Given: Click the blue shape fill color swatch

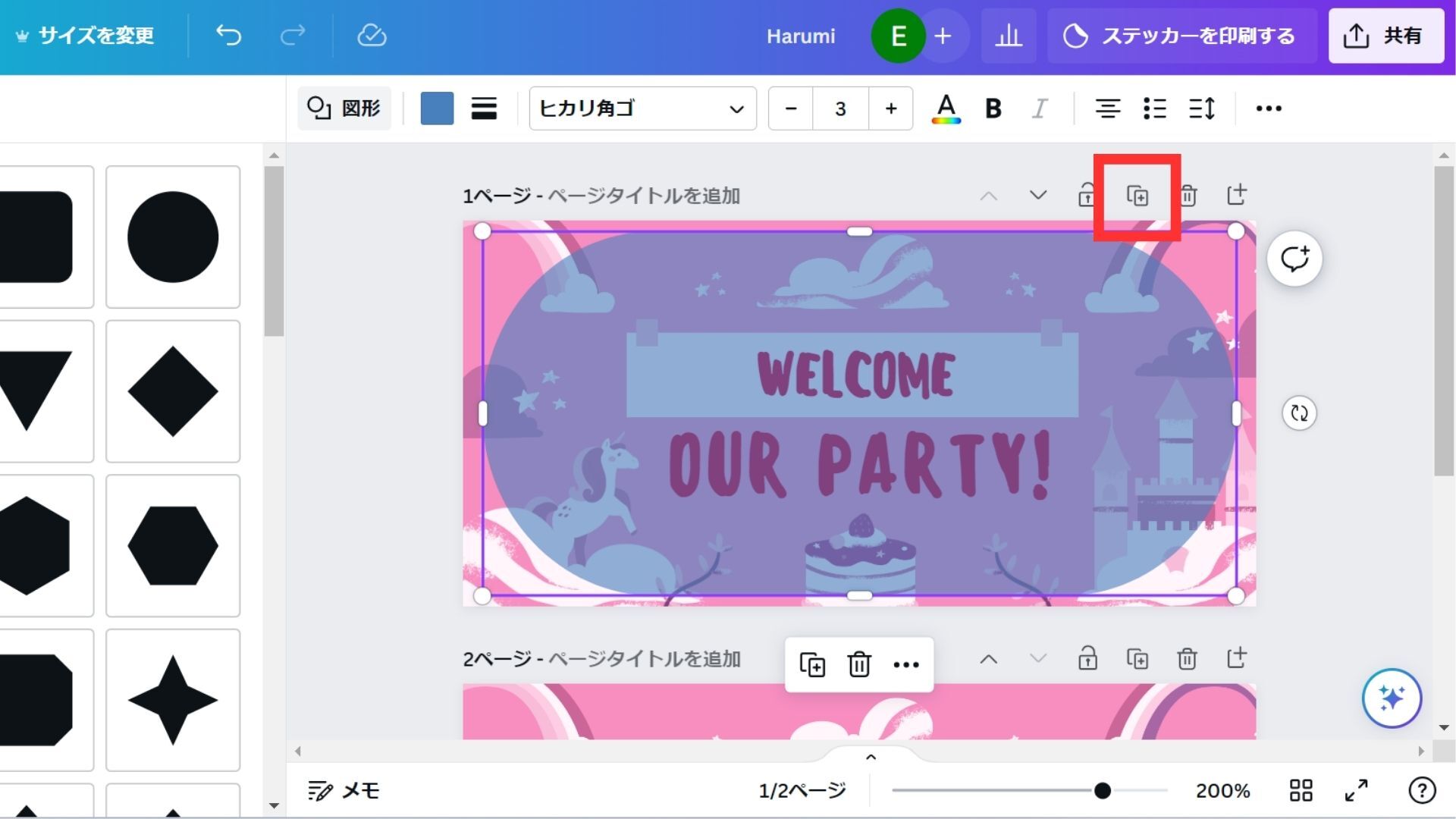Looking at the screenshot, I should (x=437, y=108).
